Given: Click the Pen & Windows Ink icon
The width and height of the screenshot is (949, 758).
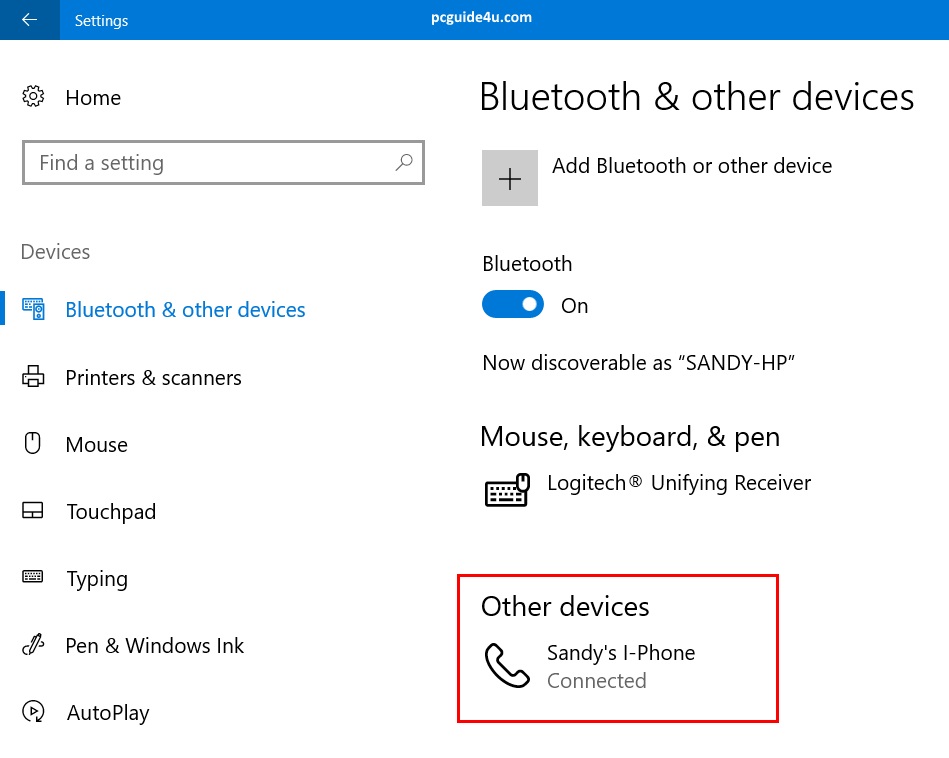Looking at the screenshot, I should coord(33,645).
